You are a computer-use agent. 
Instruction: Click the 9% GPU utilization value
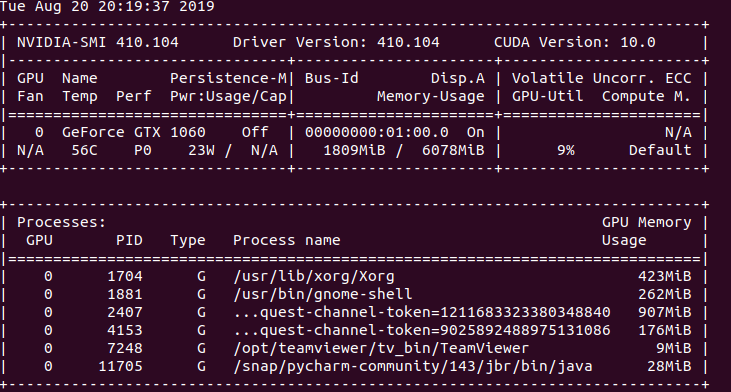(566, 150)
